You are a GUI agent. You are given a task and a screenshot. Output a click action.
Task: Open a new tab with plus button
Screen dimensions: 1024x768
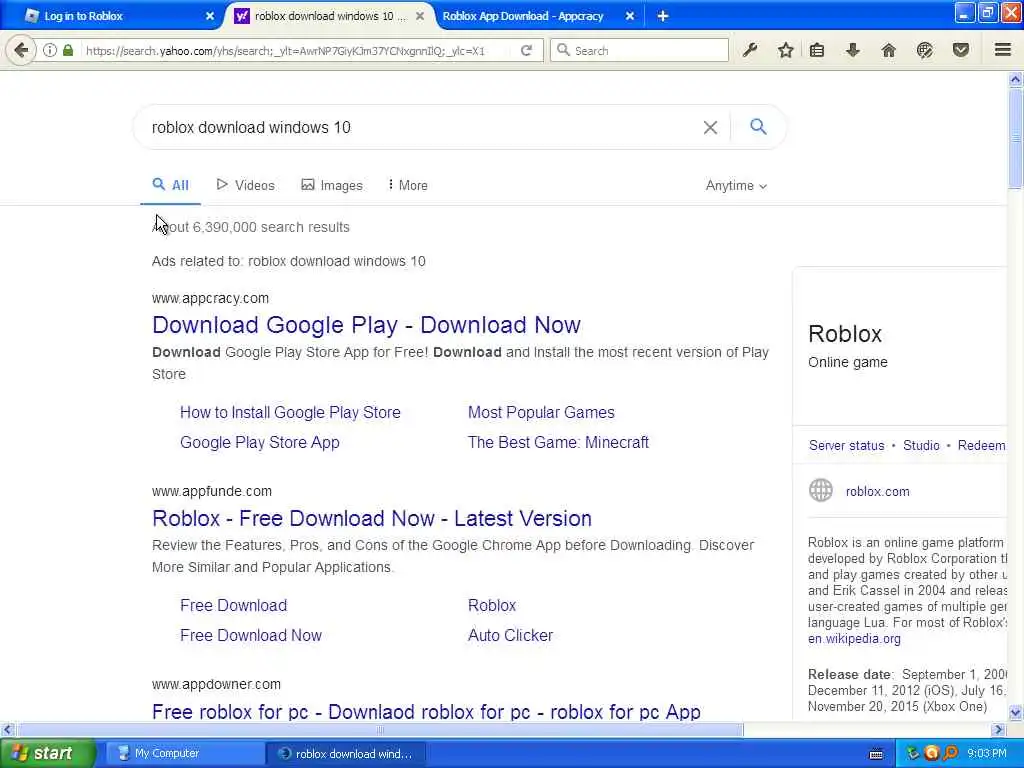[663, 16]
